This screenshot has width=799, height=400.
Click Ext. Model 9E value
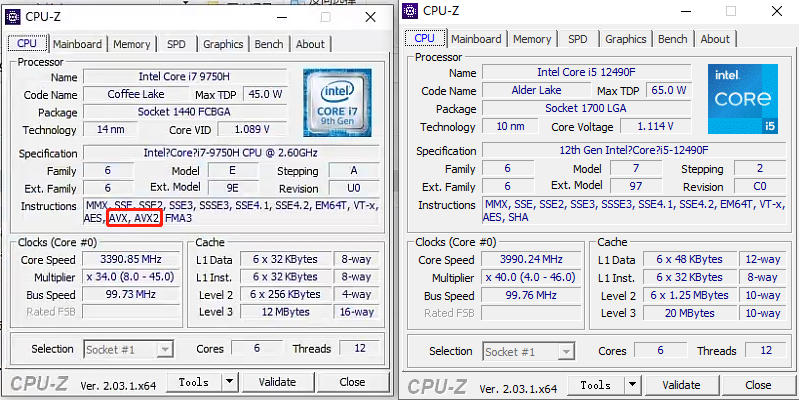(232, 188)
